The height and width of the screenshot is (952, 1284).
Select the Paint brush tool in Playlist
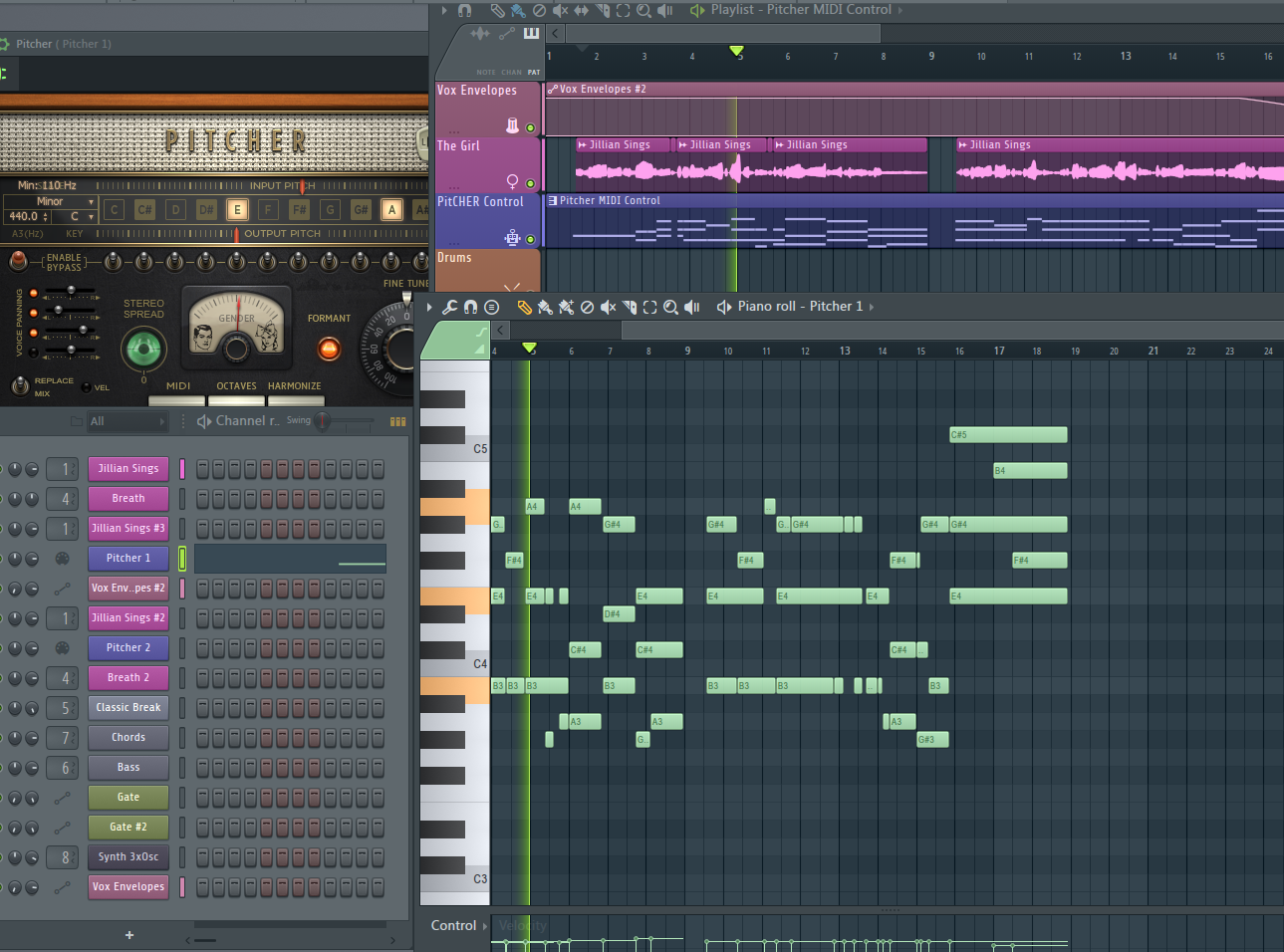518,10
